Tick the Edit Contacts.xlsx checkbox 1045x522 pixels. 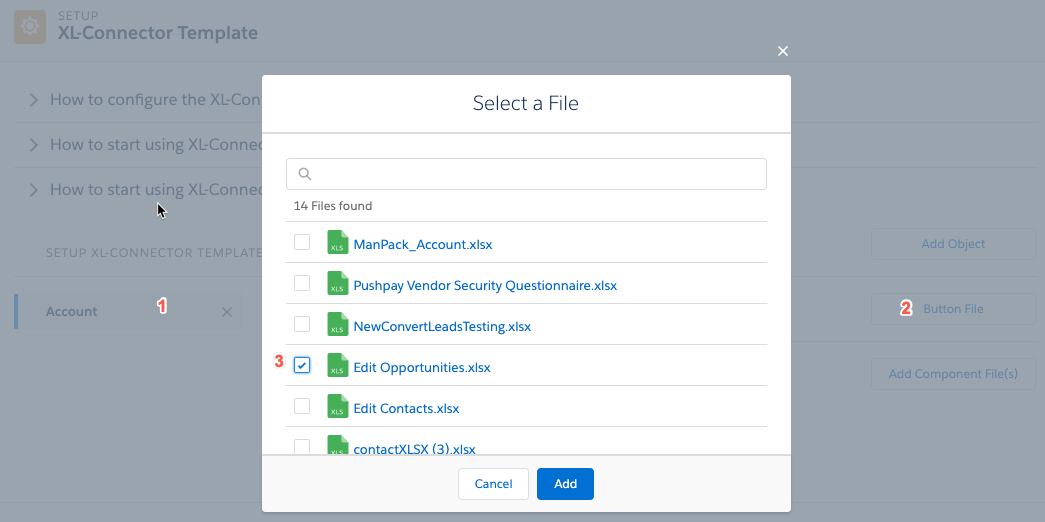point(302,406)
